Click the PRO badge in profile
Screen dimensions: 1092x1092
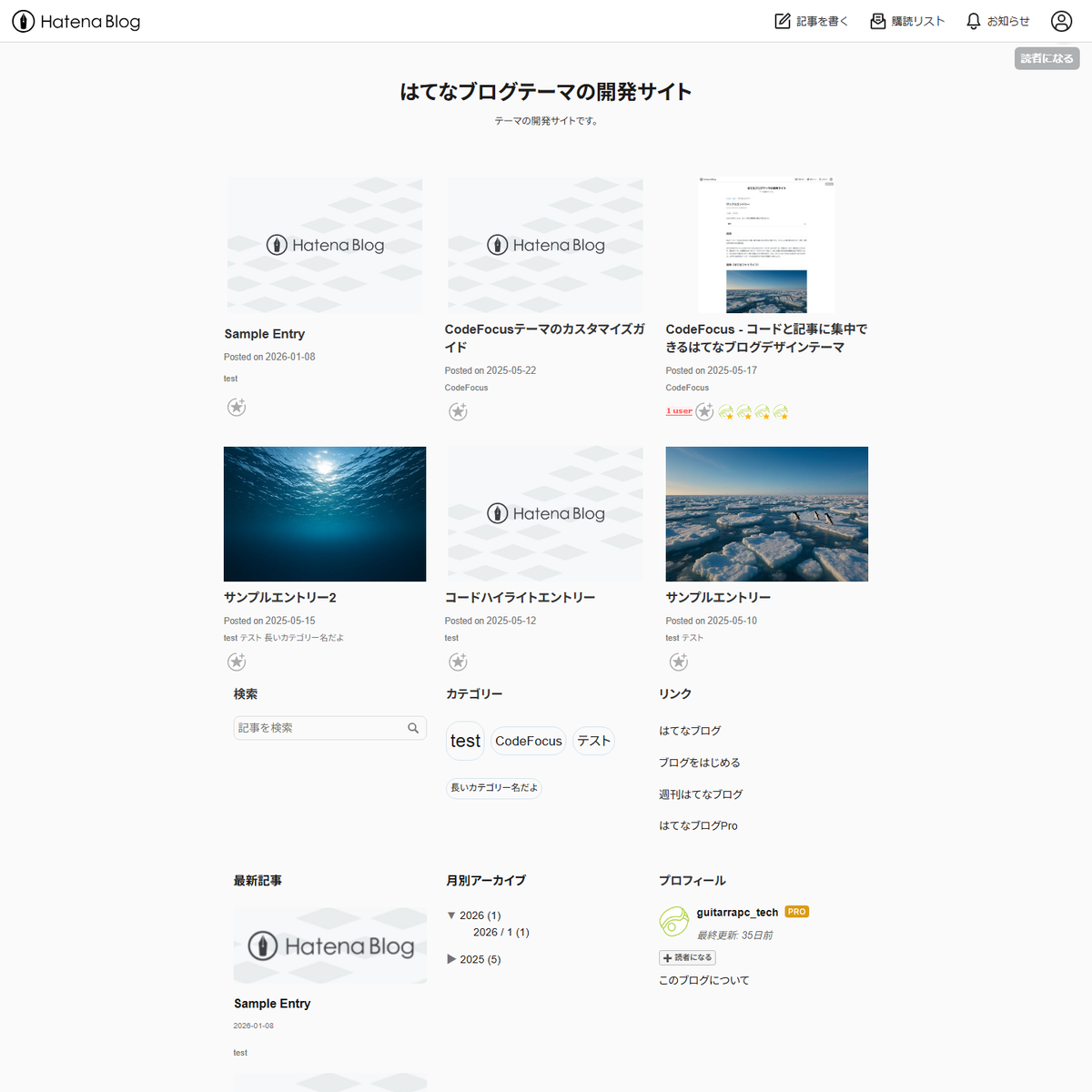tap(797, 912)
